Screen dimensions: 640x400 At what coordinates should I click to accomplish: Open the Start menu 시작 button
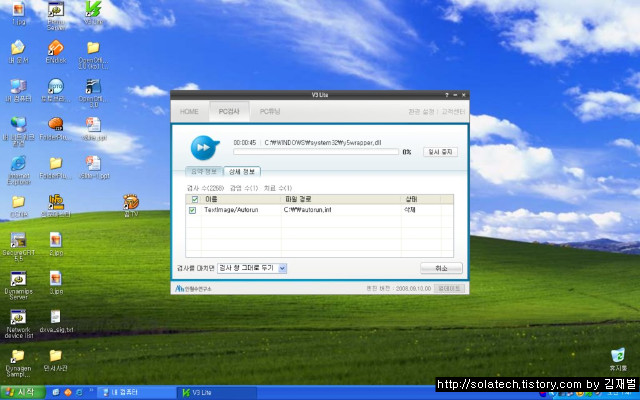pos(22,393)
